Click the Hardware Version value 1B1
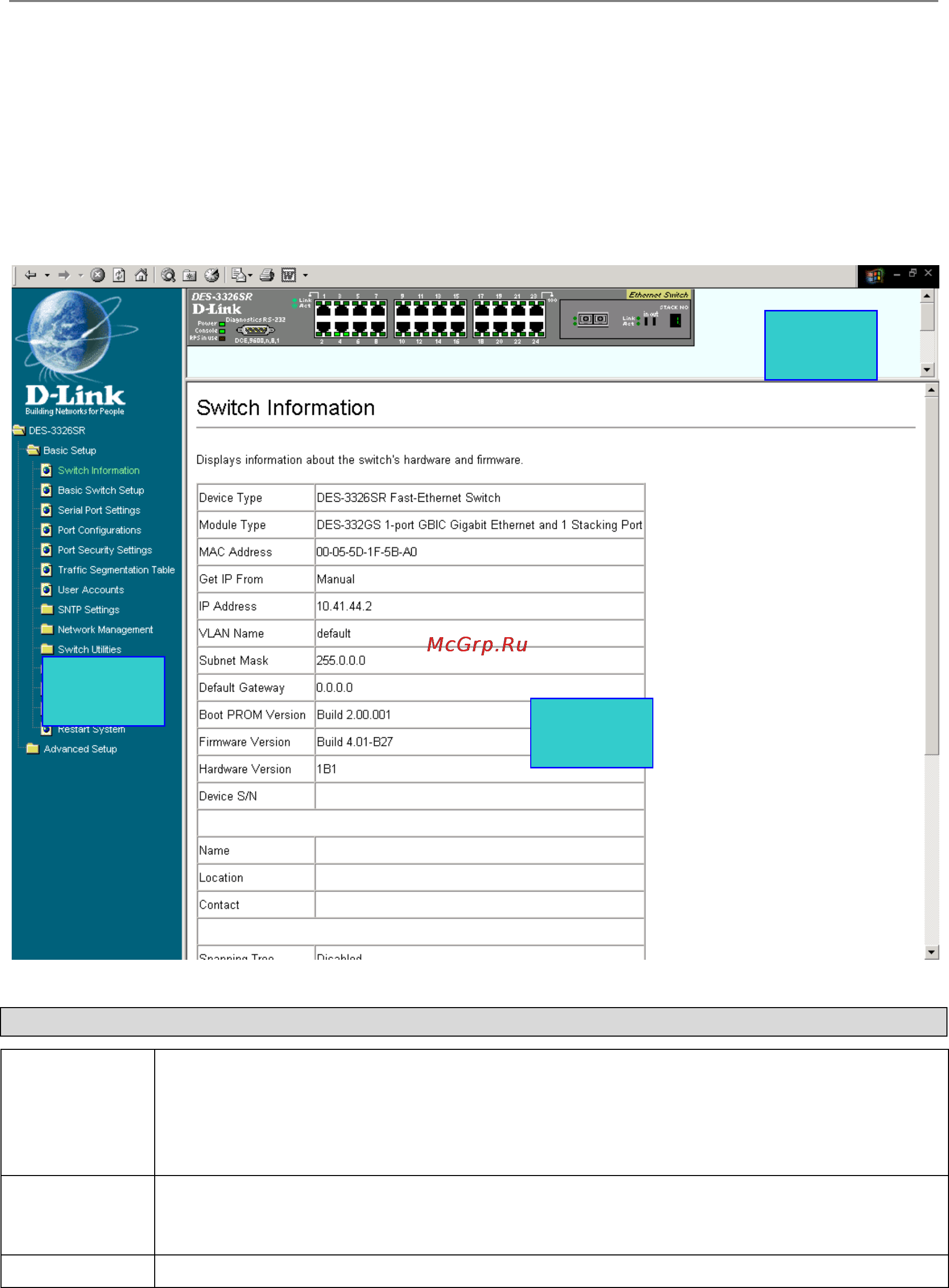Viewport: 949px width, 1288px height. [x=326, y=769]
